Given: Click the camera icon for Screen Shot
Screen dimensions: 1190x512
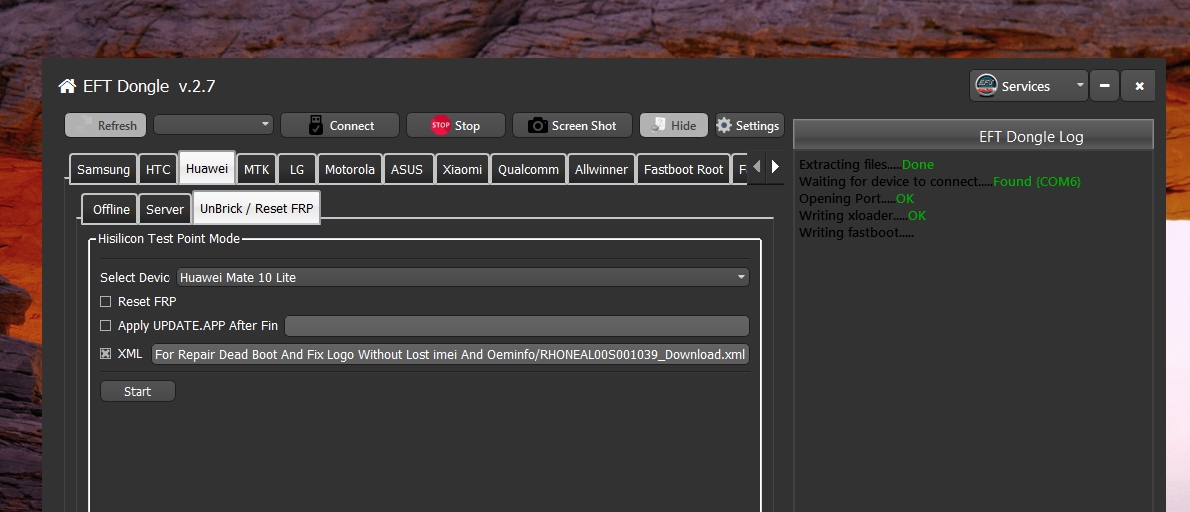Looking at the screenshot, I should click(537, 125).
